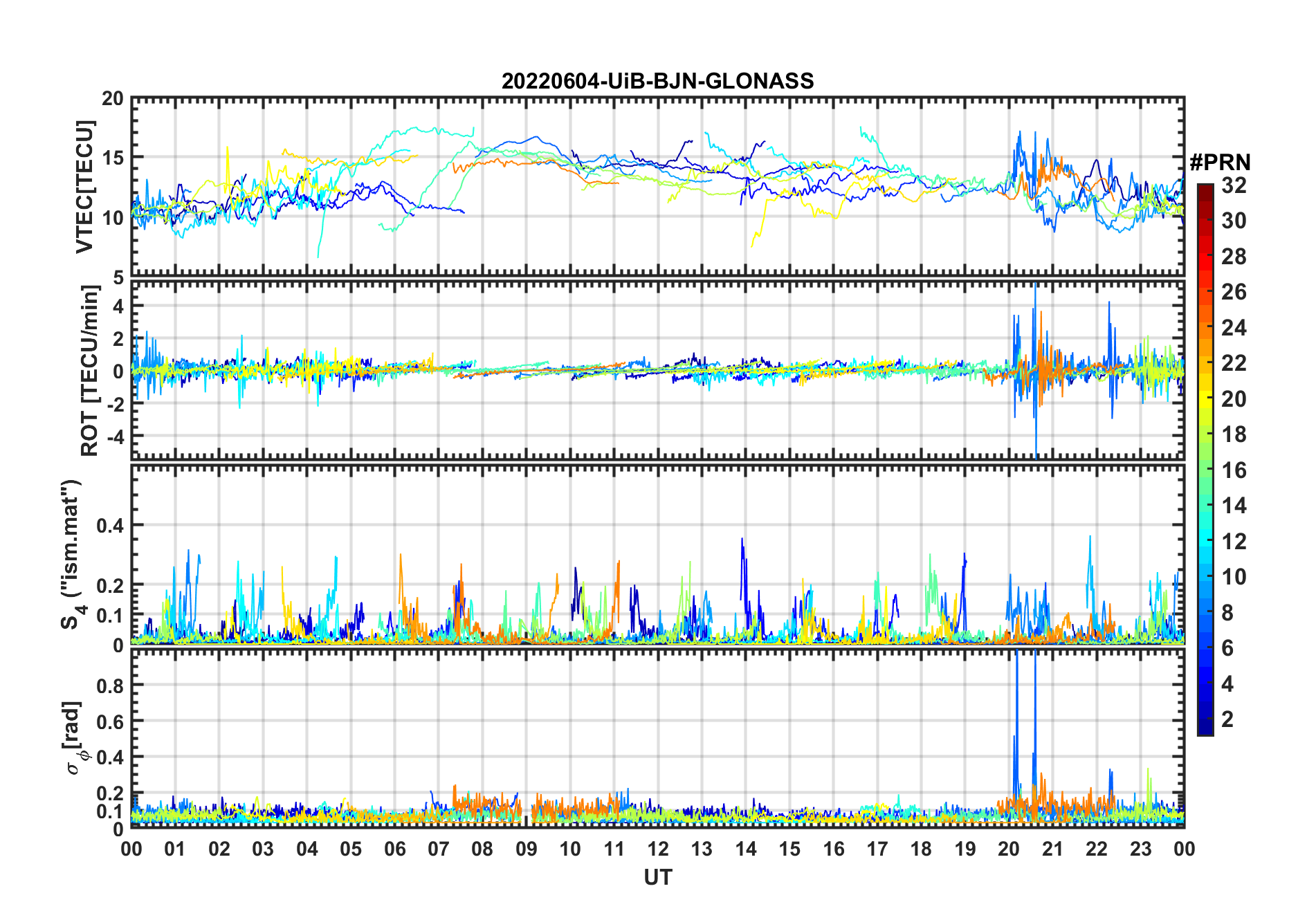Image resolution: width=1316 pixels, height=920 pixels.
Task: Click the dark blue S4 peak at 14 UT
Action: click(742, 553)
